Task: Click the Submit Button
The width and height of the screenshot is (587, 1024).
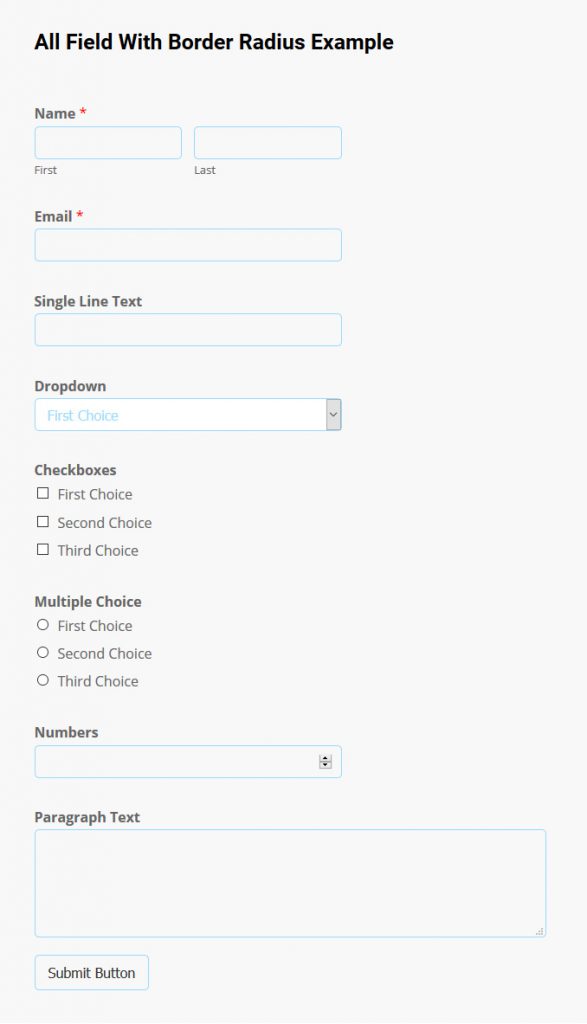Action: pyautogui.click(x=91, y=972)
